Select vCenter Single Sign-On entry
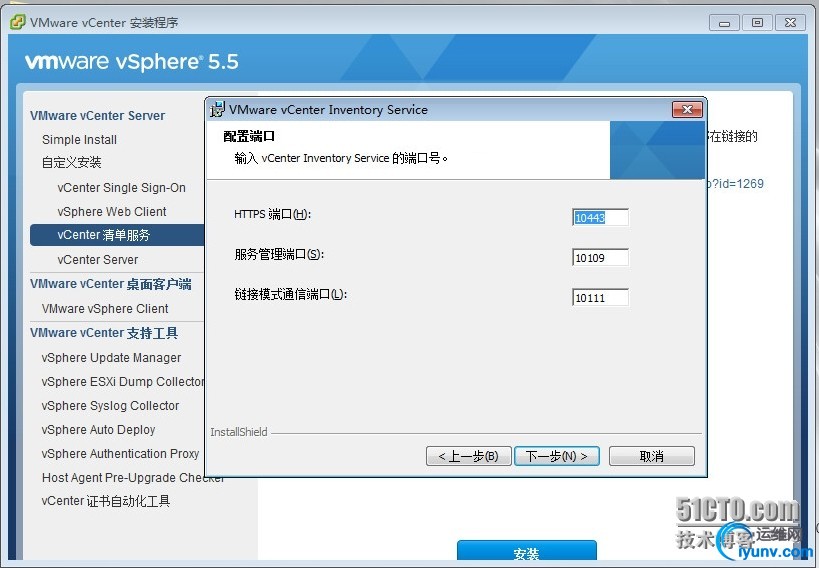Viewport: 819px width, 568px height. [121, 188]
